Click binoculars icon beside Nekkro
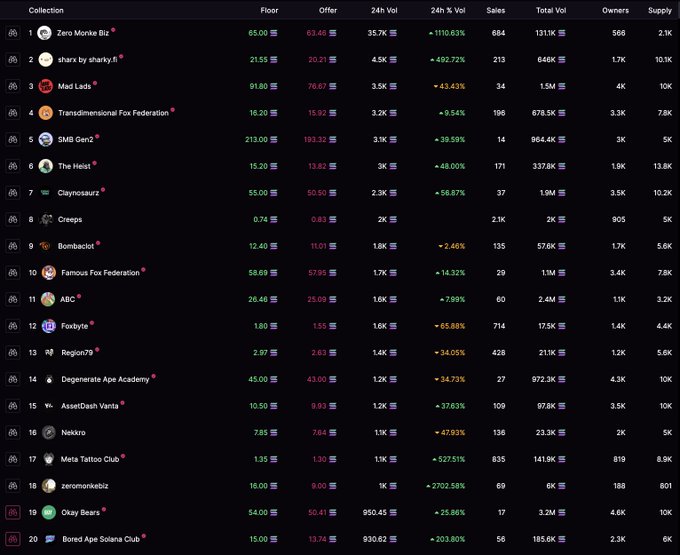The image size is (680, 555). click(x=13, y=433)
